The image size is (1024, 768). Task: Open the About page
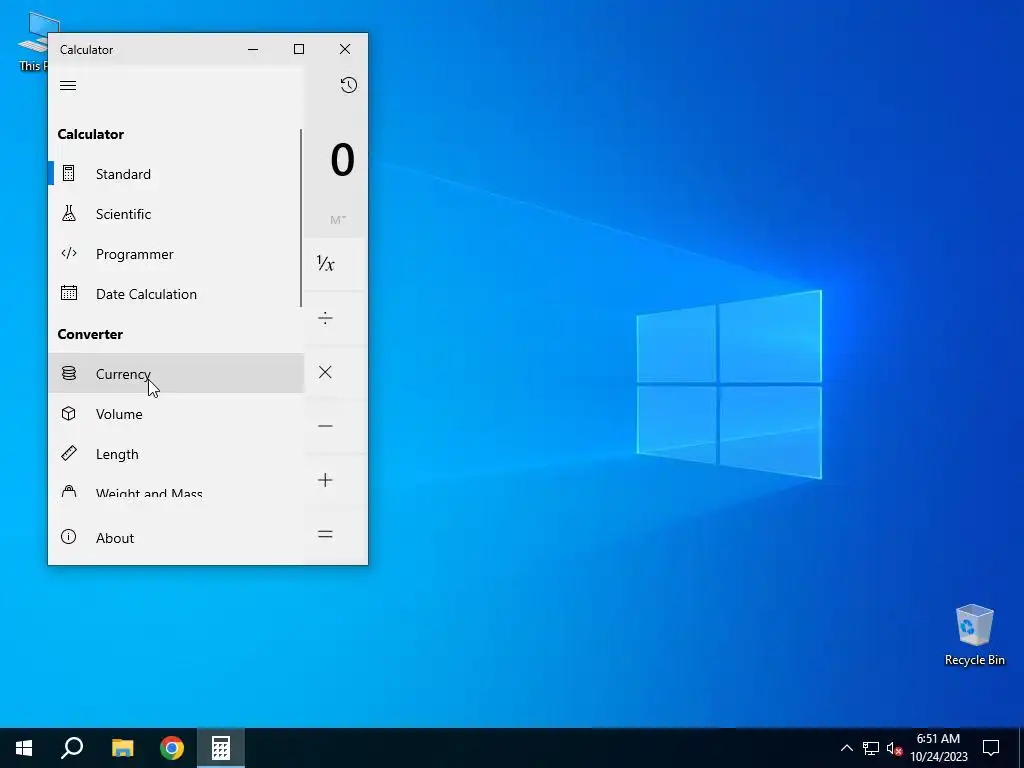tap(176, 537)
